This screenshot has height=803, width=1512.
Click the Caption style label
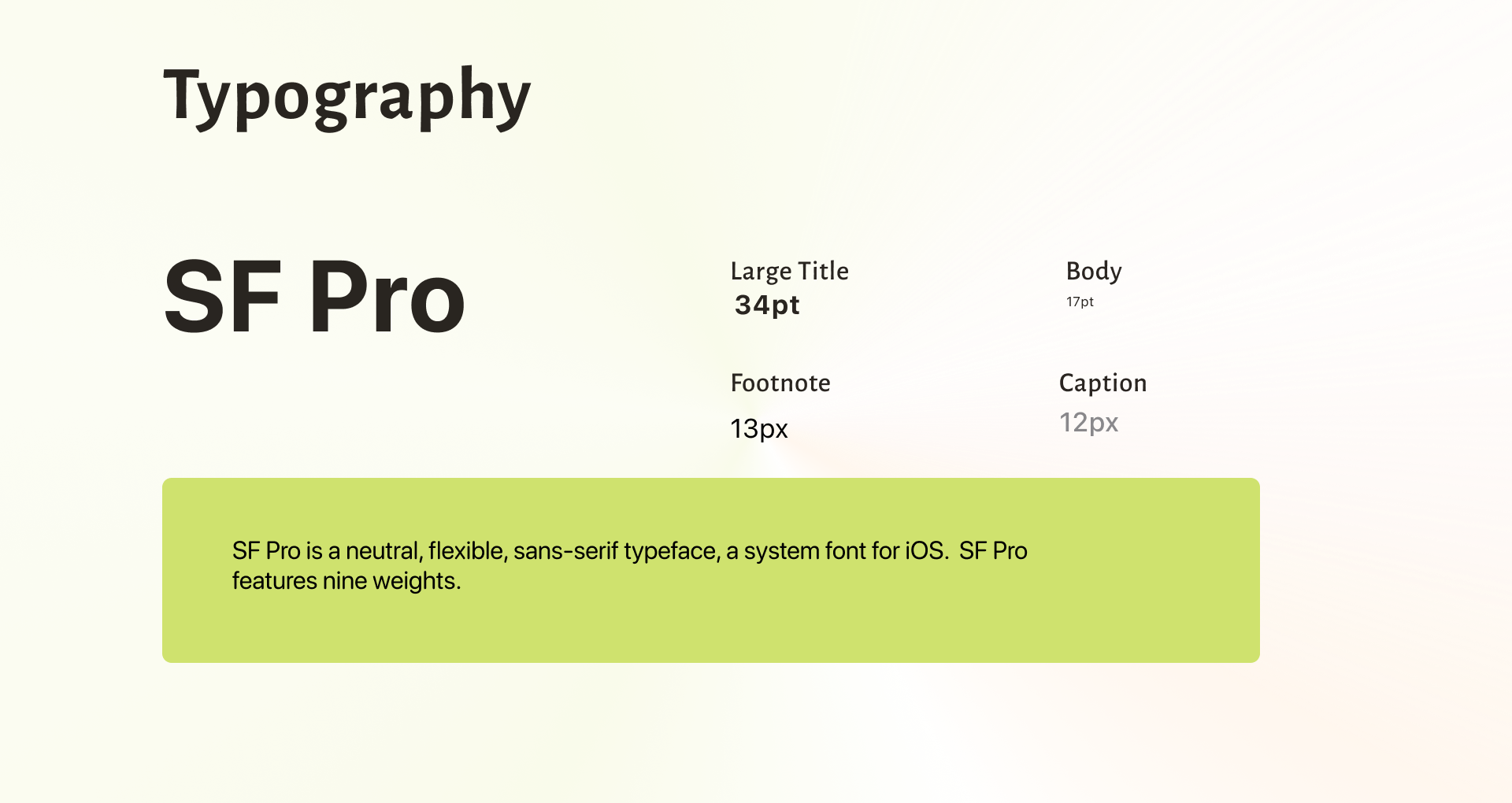[x=1102, y=383]
